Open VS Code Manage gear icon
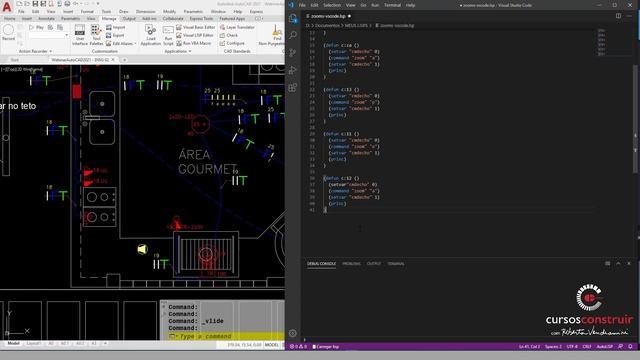The image size is (640, 360). click(x=293, y=333)
